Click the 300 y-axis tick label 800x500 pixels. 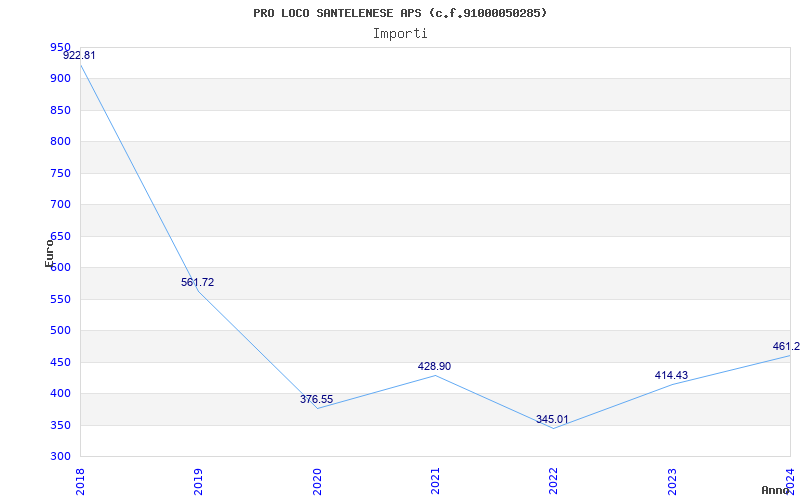(60, 457)
